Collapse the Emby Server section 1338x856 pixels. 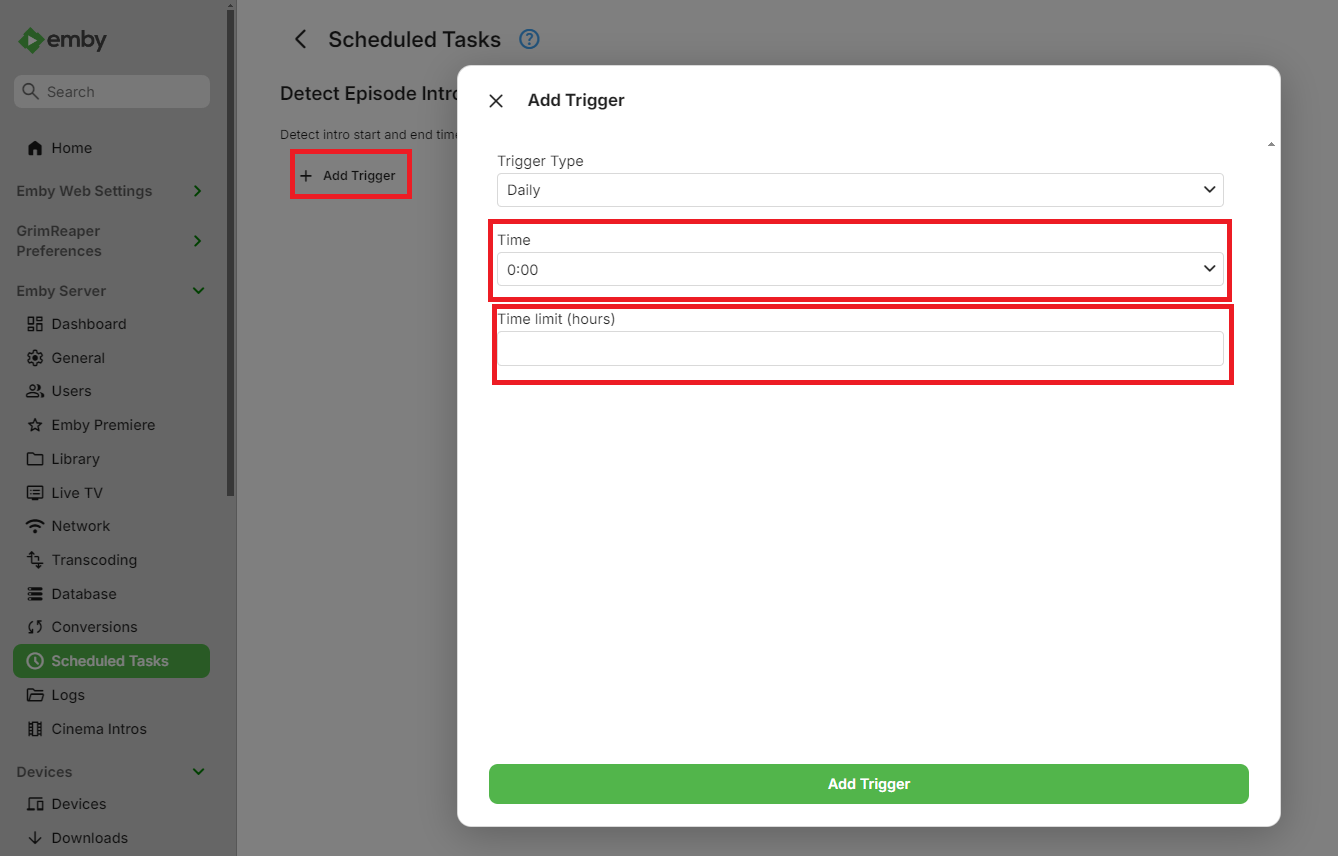(198, 291)
